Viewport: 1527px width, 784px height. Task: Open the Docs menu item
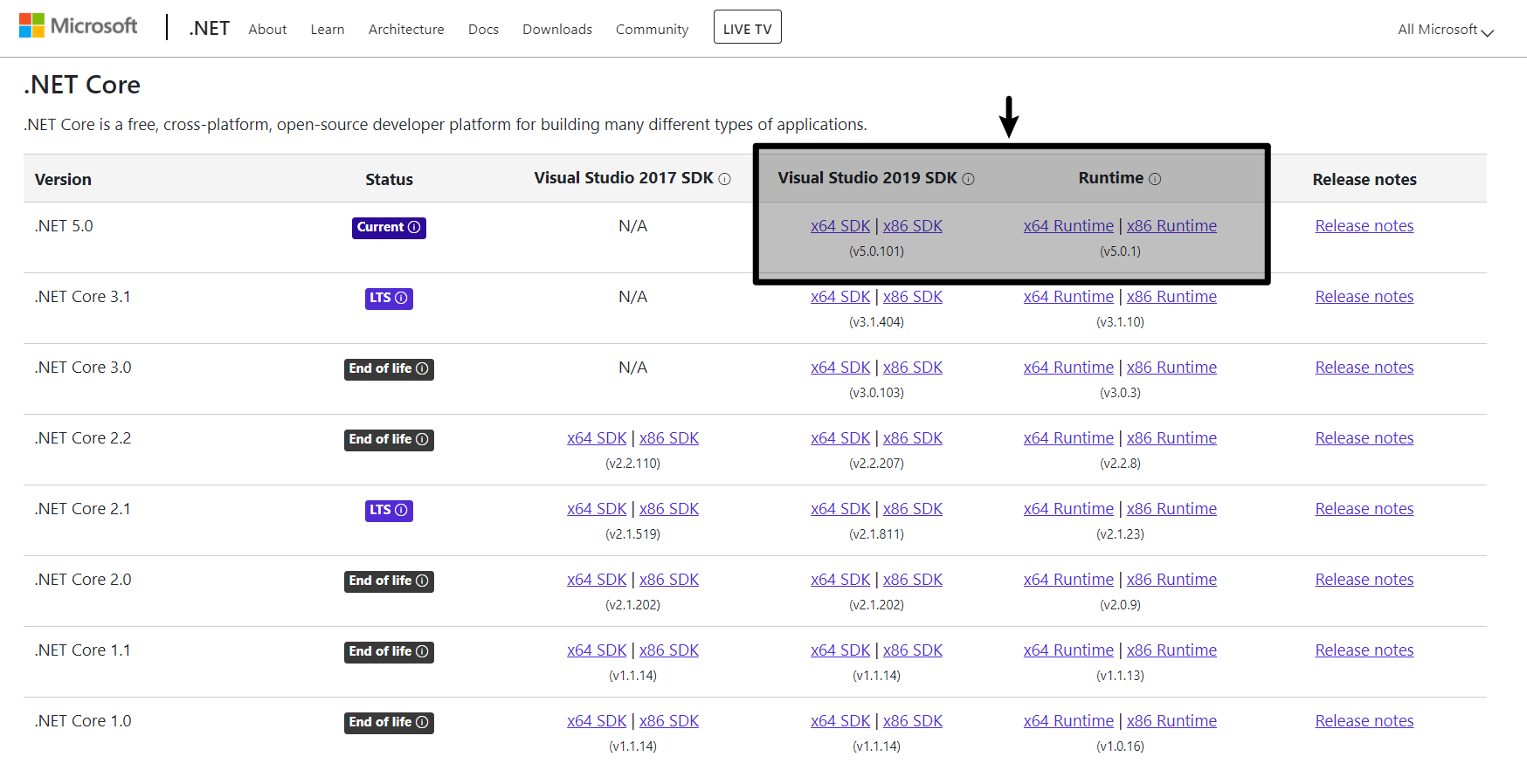483,30
